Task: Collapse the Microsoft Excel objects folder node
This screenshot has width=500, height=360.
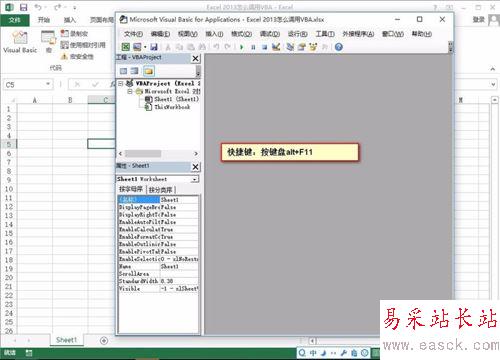Action: pyautogui.click(x=130, y=91)
